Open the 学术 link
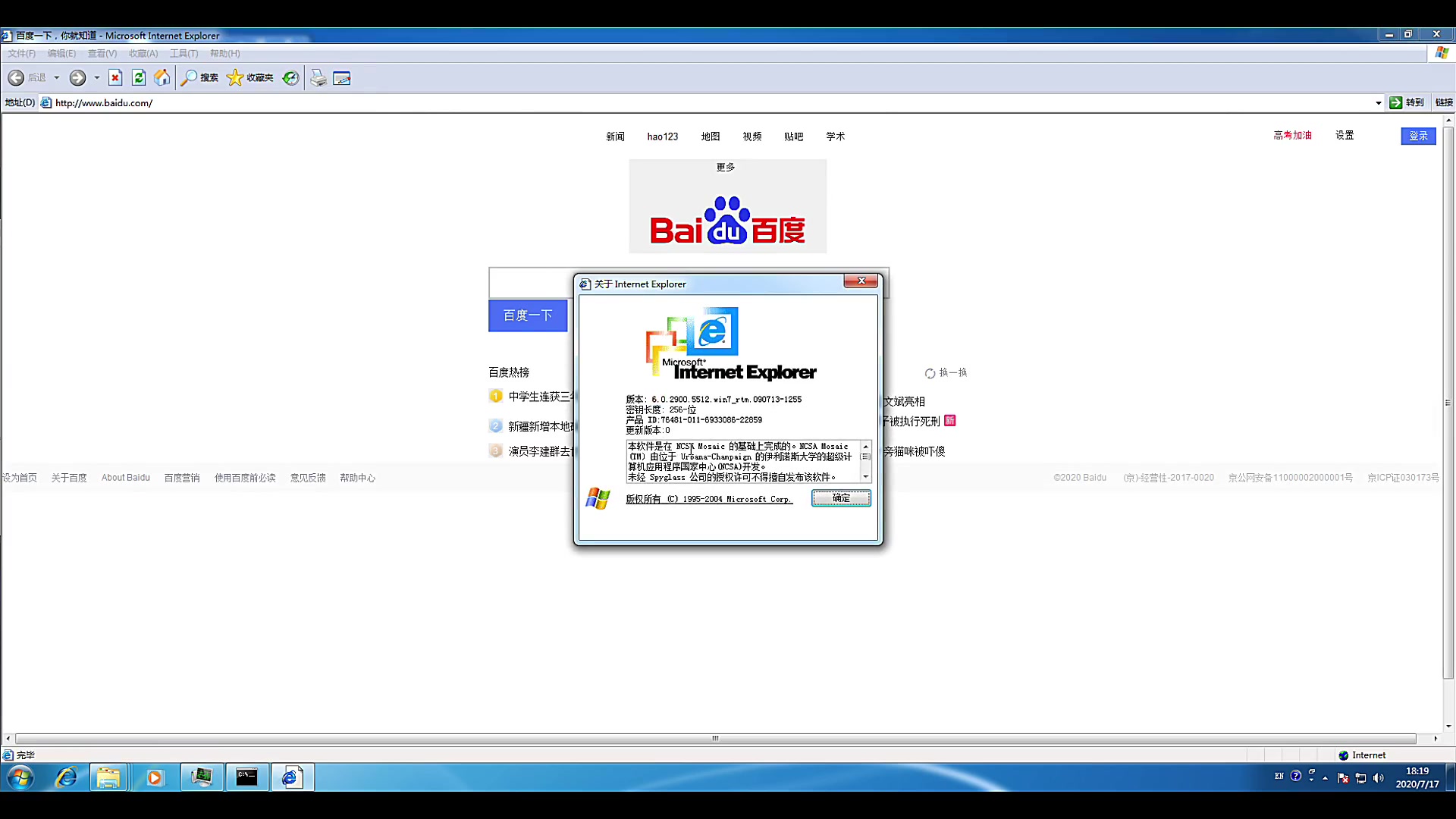1456x819 pixels. pos(836,136)
